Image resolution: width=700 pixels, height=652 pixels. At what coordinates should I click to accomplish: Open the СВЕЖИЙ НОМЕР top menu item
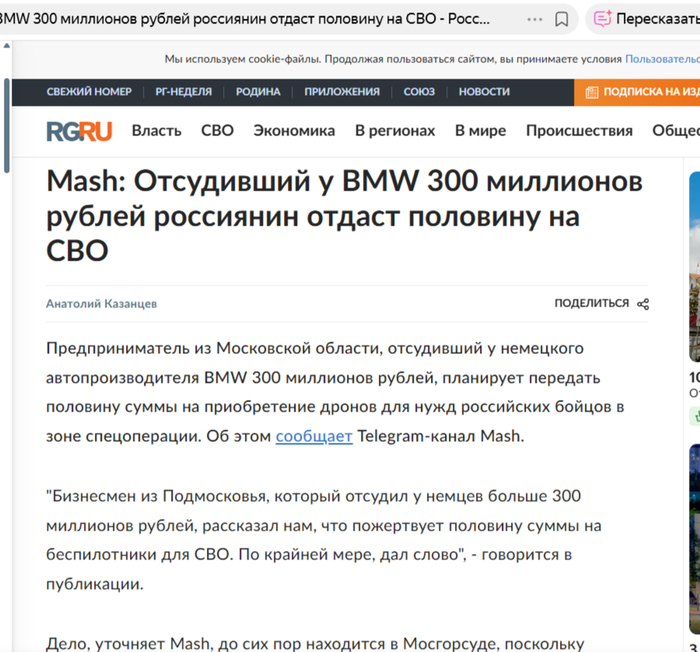point(88,92)
